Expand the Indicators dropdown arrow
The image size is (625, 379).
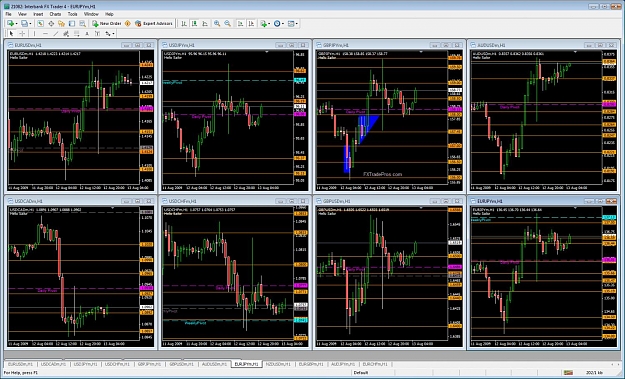point(269,24)
